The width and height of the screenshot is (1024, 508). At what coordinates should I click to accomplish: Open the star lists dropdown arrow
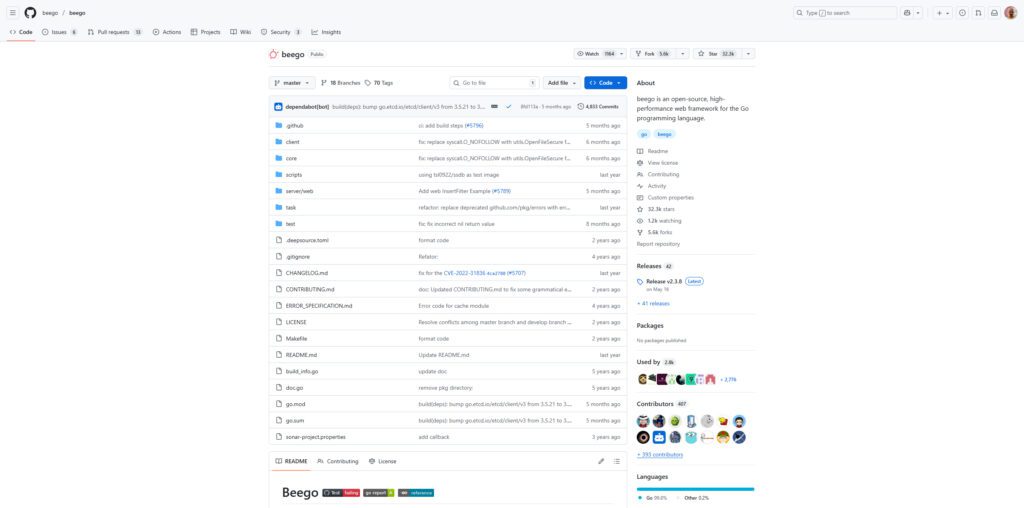(748, 54)
